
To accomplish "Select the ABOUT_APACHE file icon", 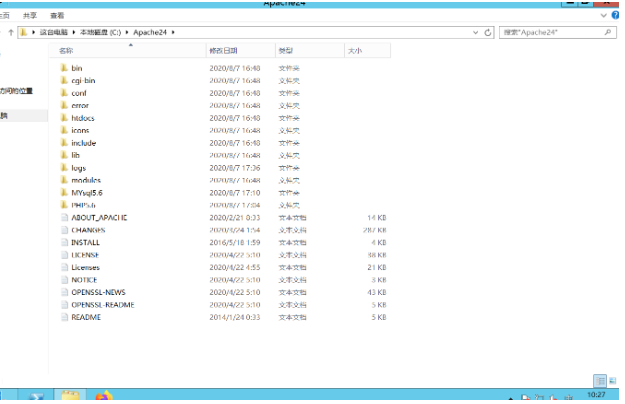I will click(x=64, y=218).
